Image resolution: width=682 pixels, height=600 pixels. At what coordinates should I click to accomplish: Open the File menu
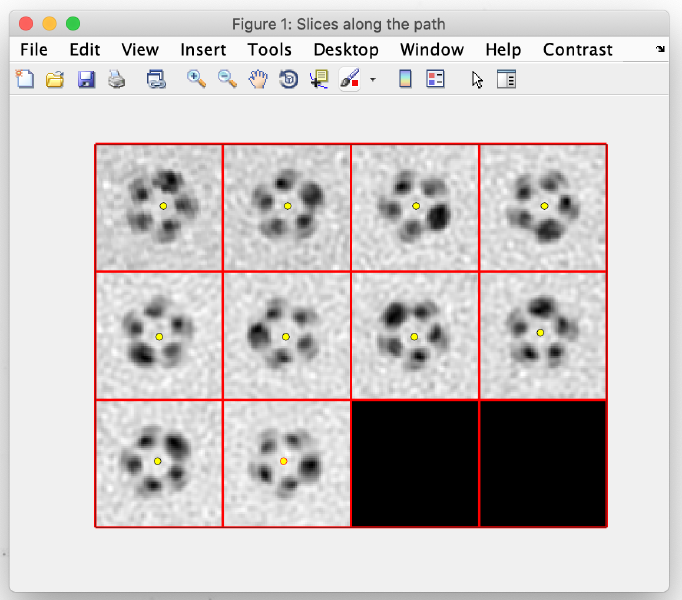(34, 50)
